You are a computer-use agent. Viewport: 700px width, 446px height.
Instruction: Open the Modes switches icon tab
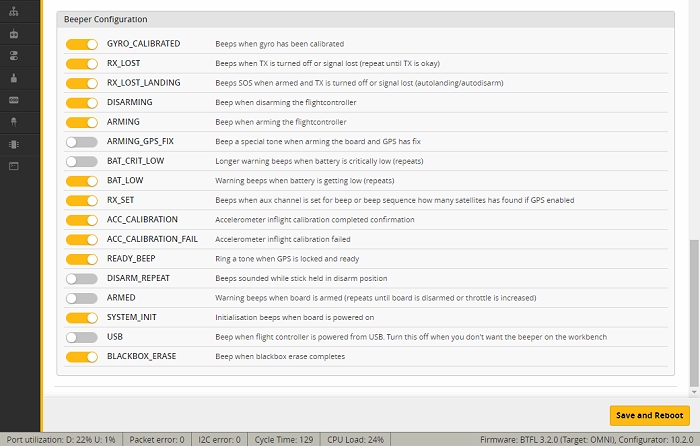point(14,56)
